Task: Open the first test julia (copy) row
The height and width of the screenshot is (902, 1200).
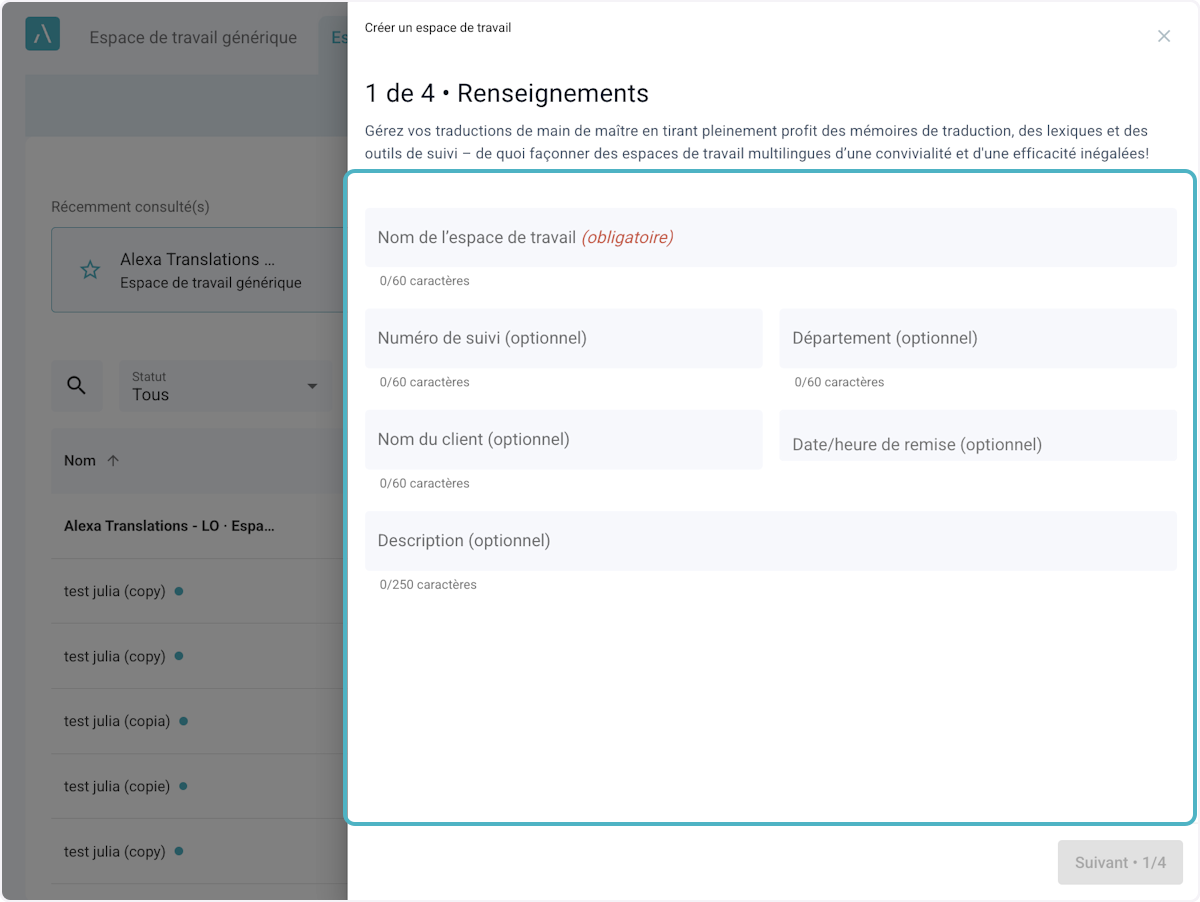Action: [115, 591]
